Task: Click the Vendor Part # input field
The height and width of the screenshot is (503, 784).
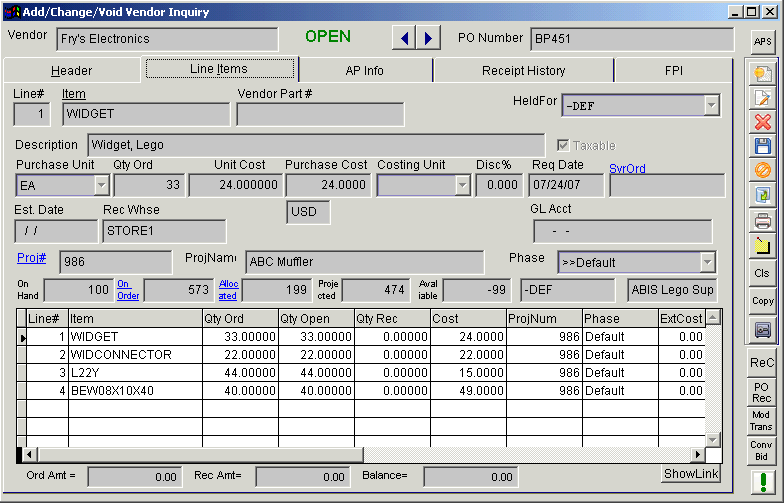Action: pos(320,114)
